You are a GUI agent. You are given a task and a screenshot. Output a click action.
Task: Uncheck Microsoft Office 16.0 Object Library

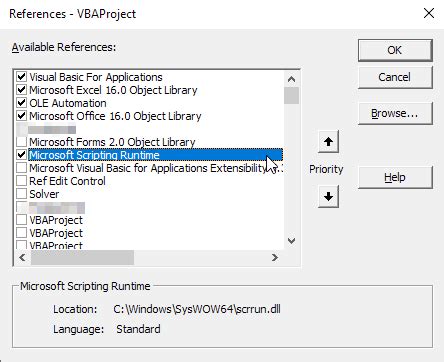tap(22, 116)
